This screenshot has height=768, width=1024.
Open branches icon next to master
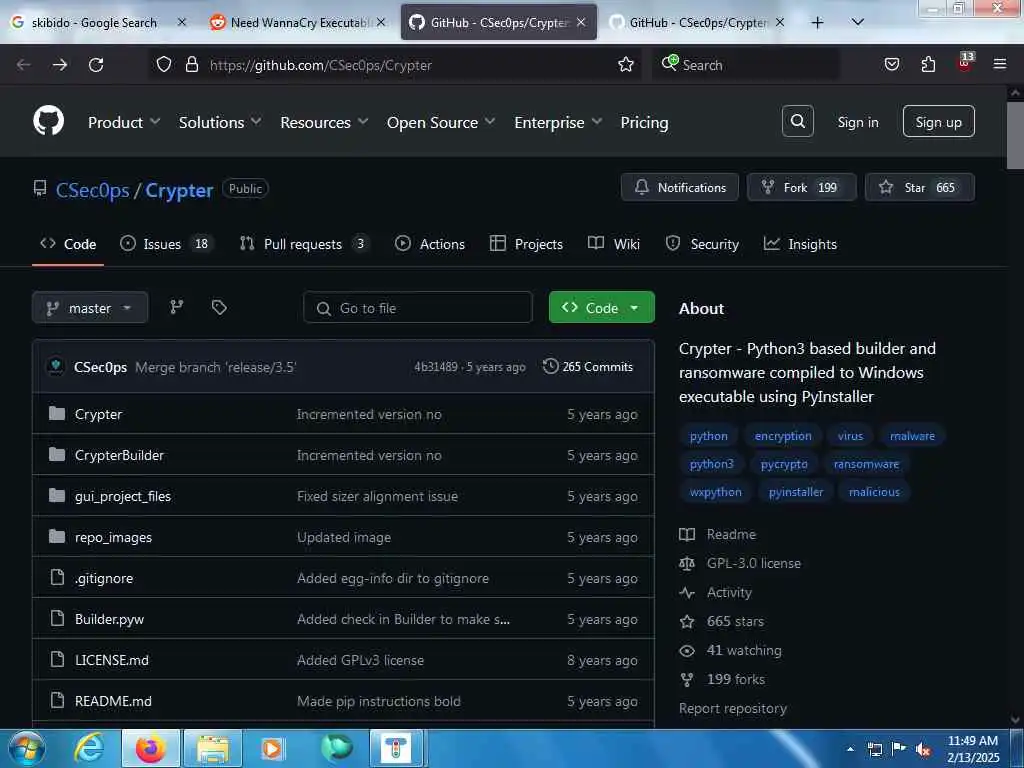point(176,308)
